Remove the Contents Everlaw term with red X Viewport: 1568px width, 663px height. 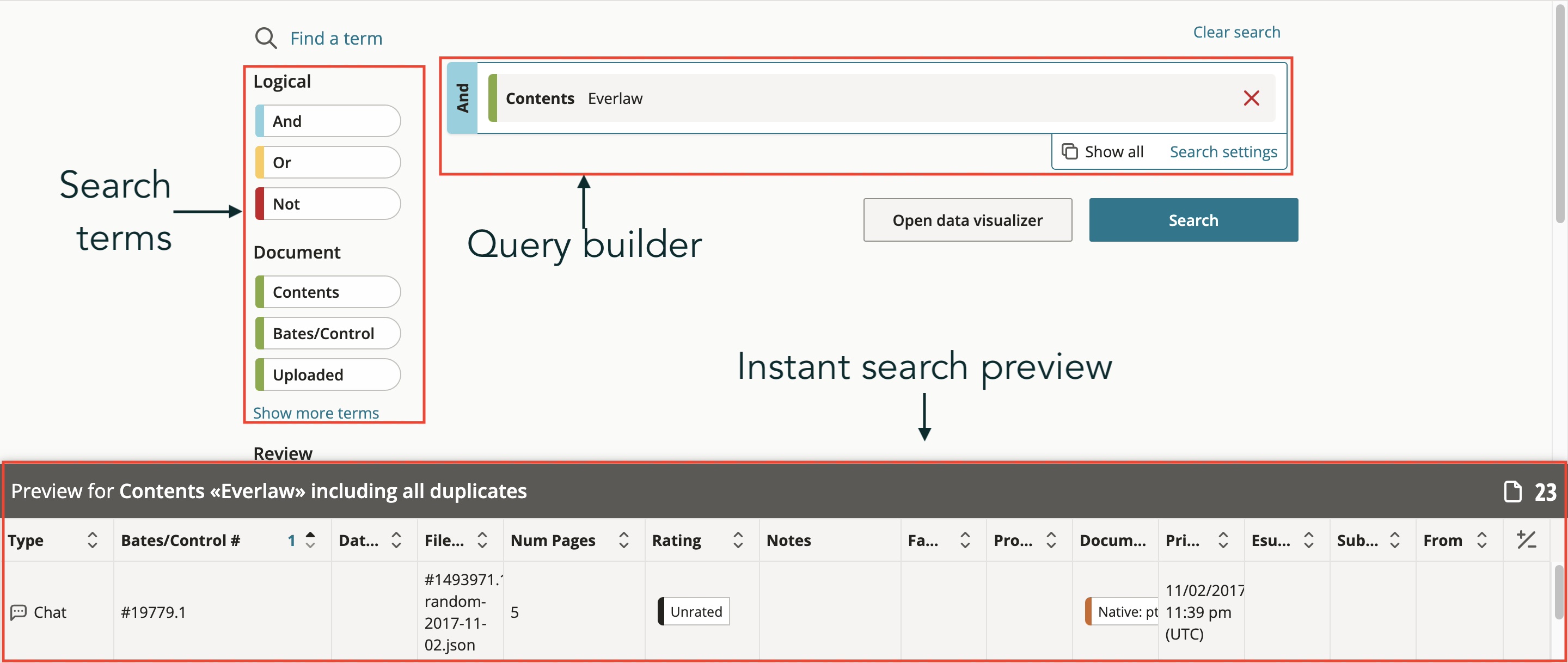[x=1251, y=98]
